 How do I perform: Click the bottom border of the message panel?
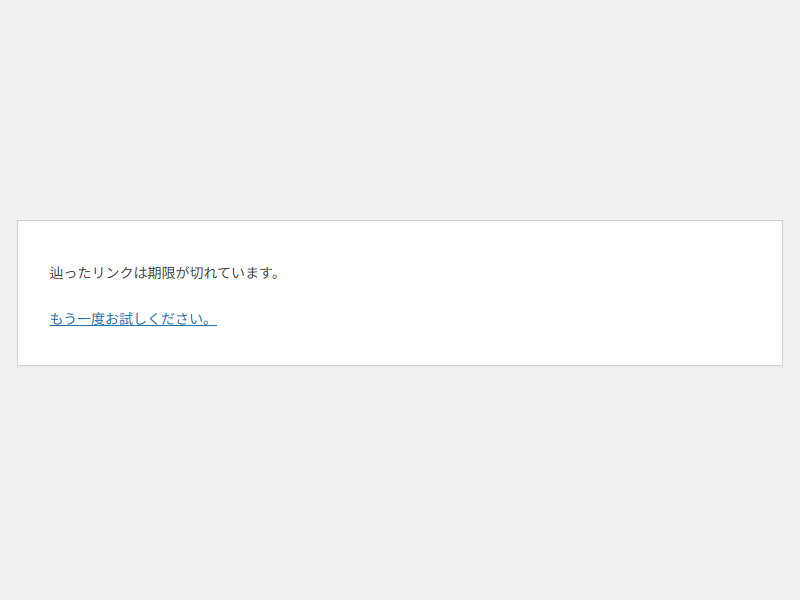pyautogui.click(x=400, y=365)
